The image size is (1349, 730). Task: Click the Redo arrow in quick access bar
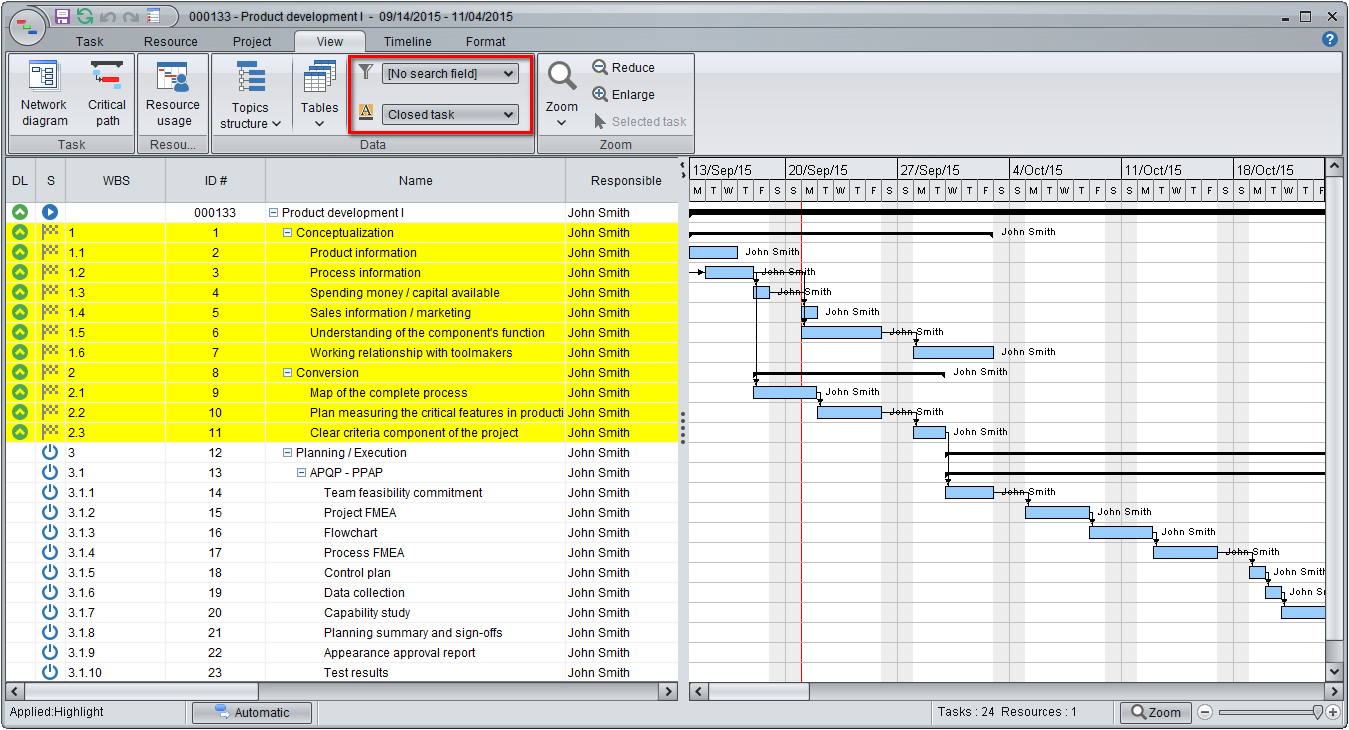point(131,16)
